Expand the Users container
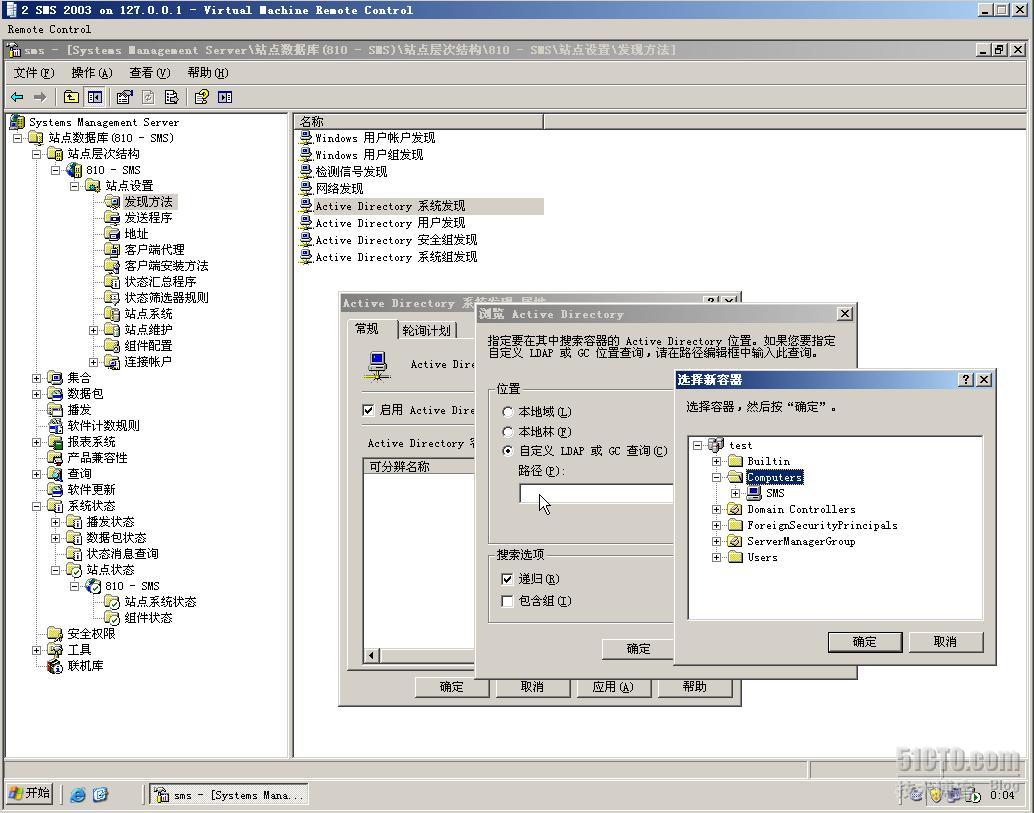1034x813 pixels. [717, 557]
